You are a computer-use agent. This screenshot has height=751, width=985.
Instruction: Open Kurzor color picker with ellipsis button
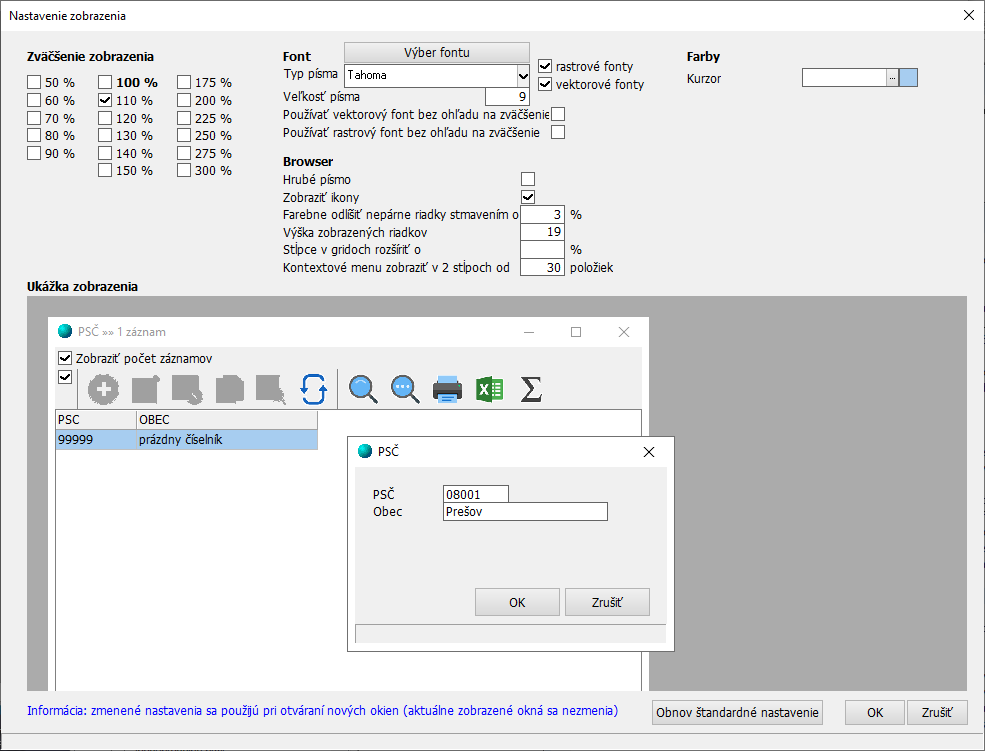pos(892,78)
